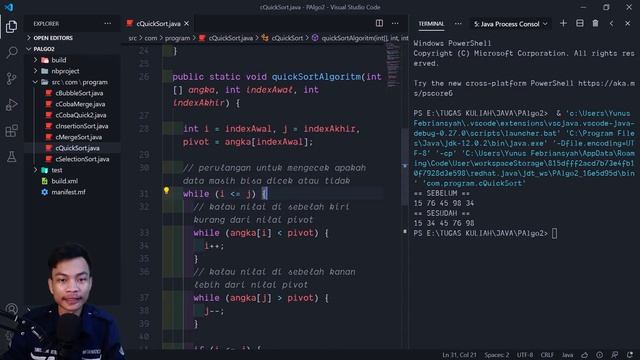
Task: Open Source Control view
Action: pyautogui.click(x=11, y=78)
